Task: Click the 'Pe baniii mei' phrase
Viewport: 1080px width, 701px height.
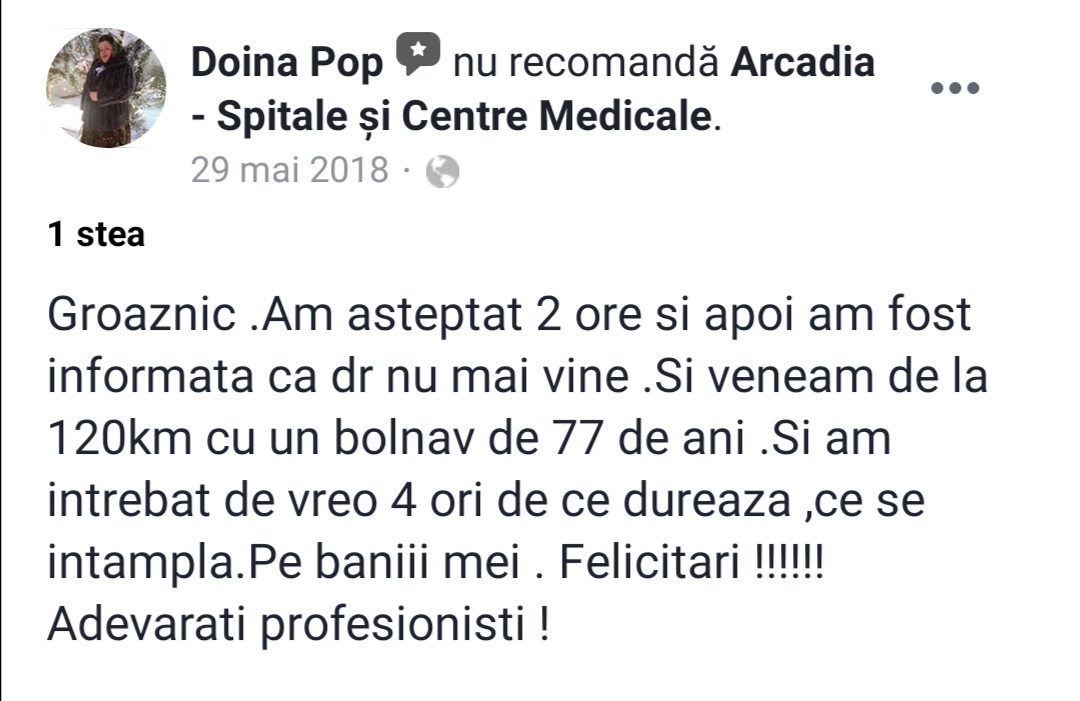Action: click(384, 563)
